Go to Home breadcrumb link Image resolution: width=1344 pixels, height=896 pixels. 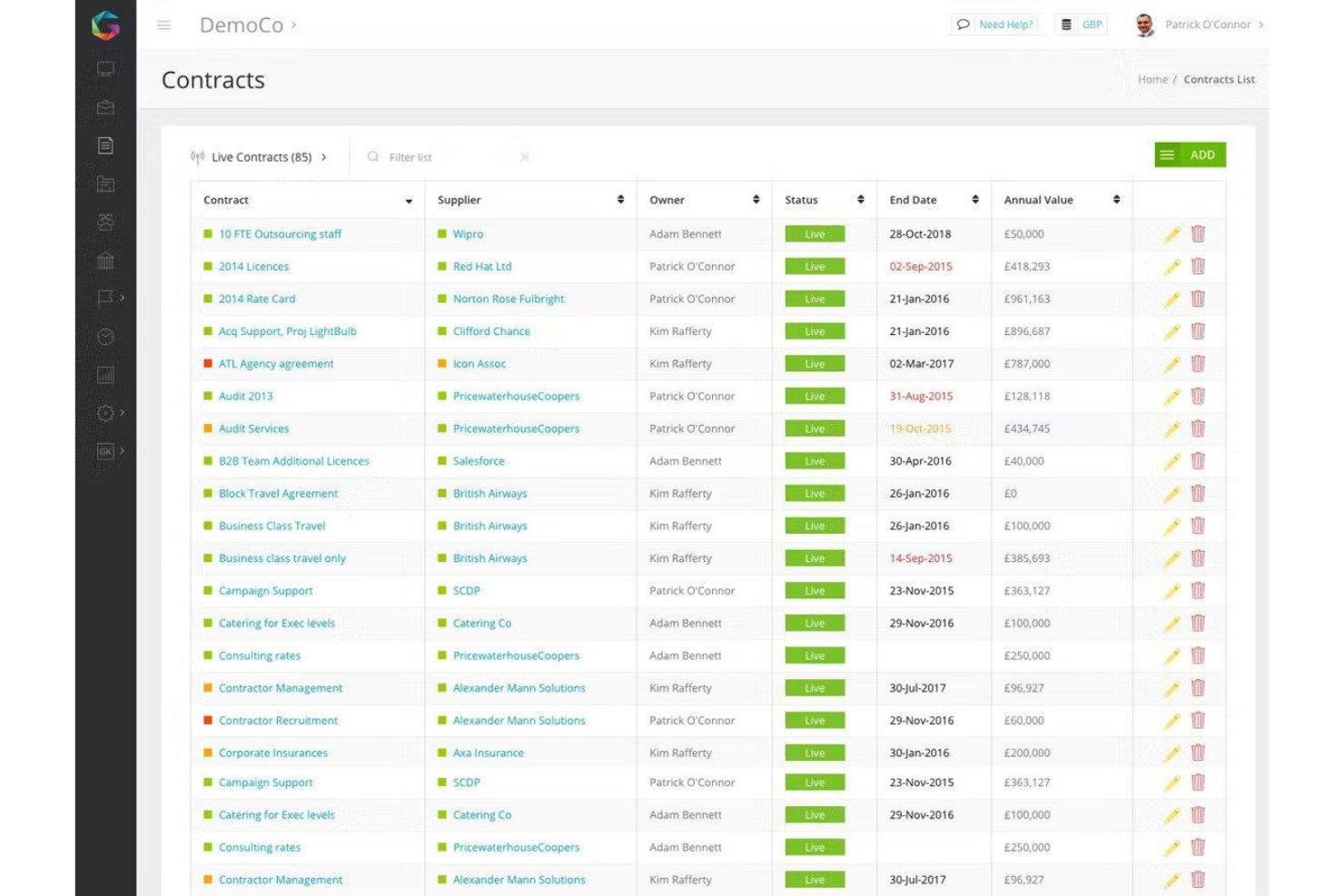click(x=1152, y=80)
